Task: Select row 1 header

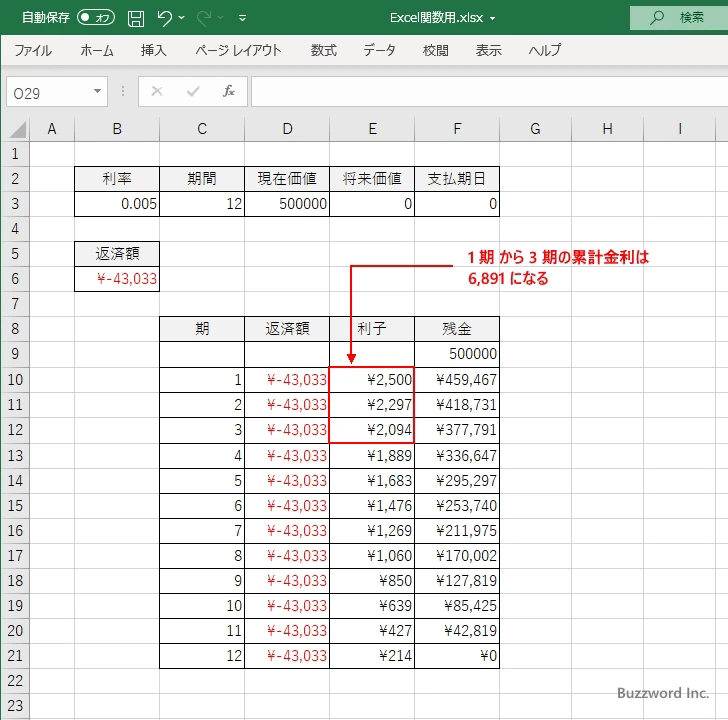Action: click(x=15, y=154)
